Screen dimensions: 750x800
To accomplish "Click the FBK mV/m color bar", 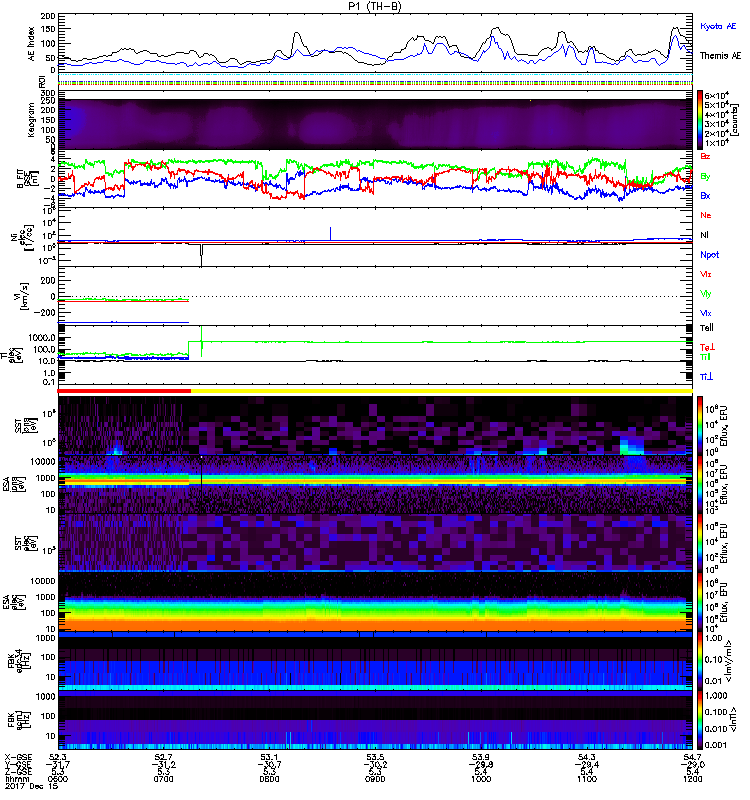I will tap(700, 660).
